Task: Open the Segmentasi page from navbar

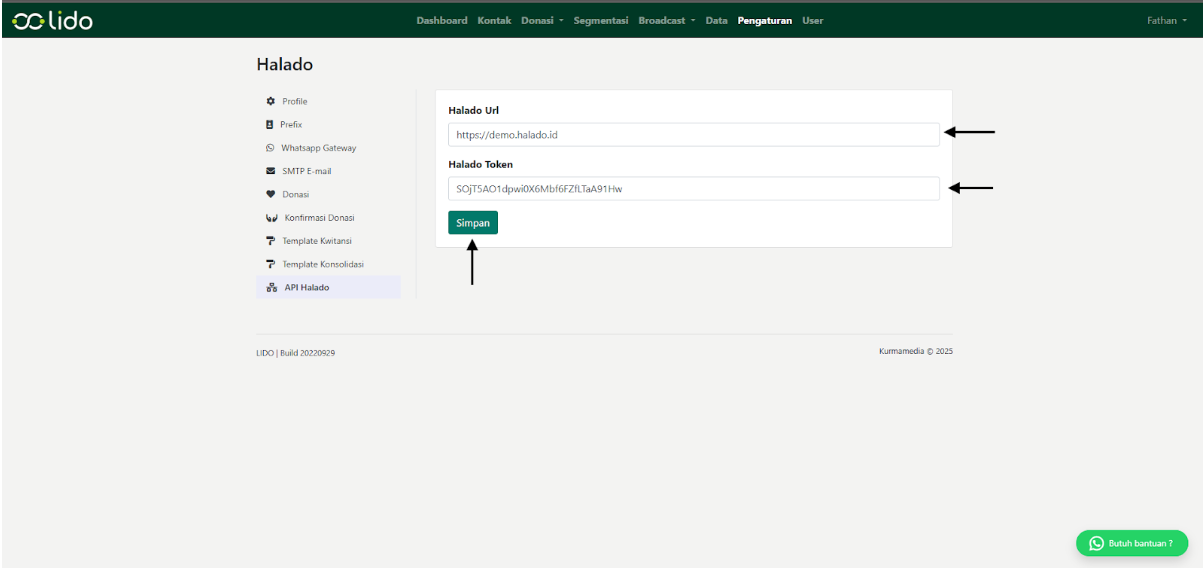Action: tap(600, 21)
